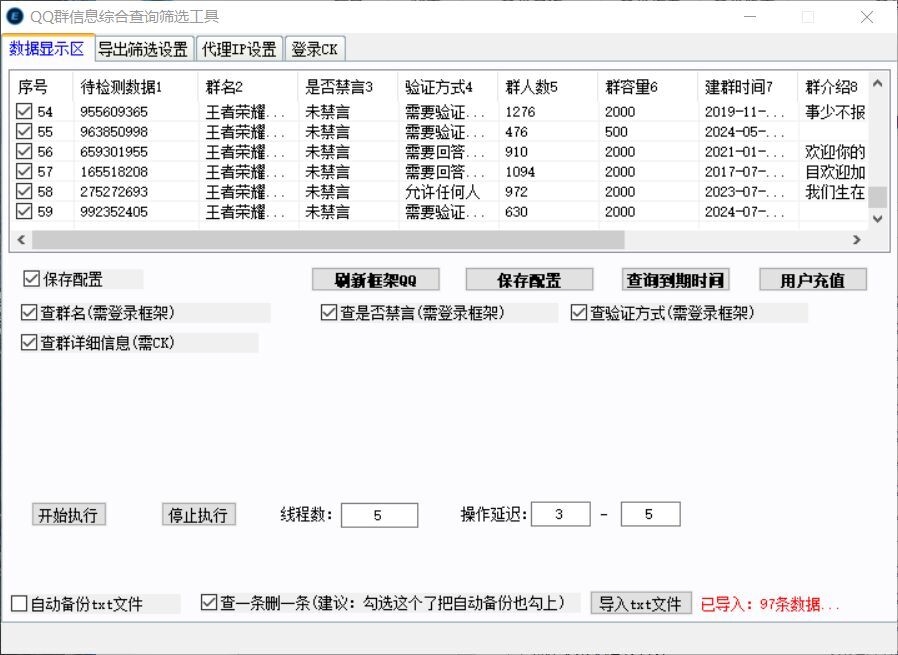
Task: Select cell 955609365
Action: 114,111
